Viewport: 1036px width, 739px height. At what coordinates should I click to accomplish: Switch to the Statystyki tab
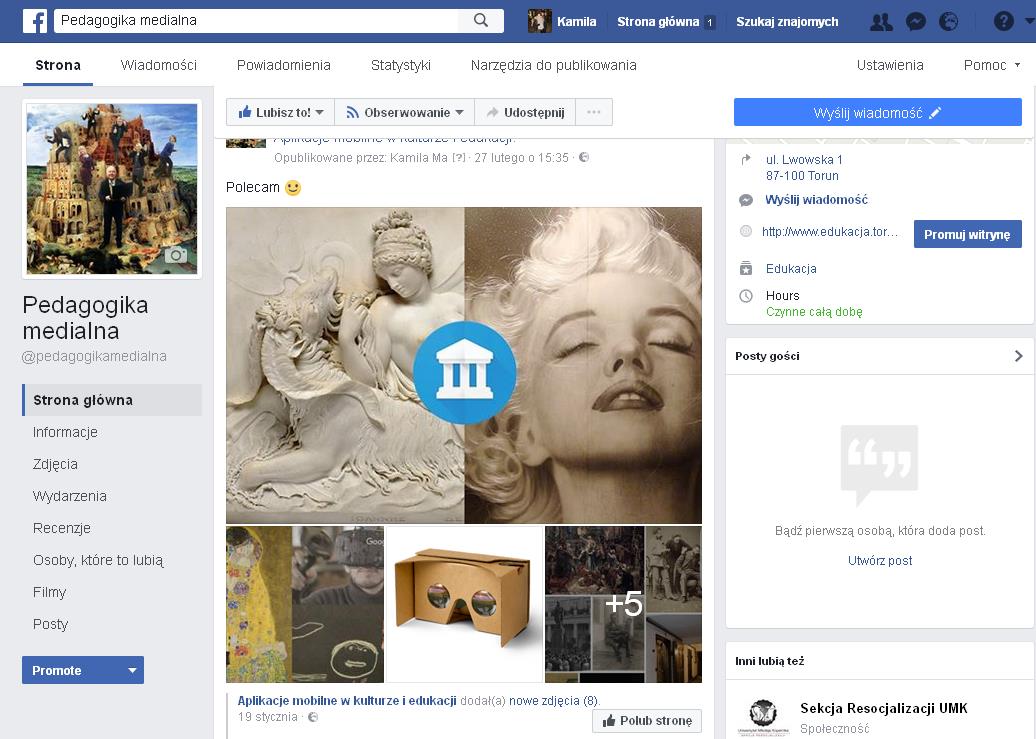pos(400,65)
